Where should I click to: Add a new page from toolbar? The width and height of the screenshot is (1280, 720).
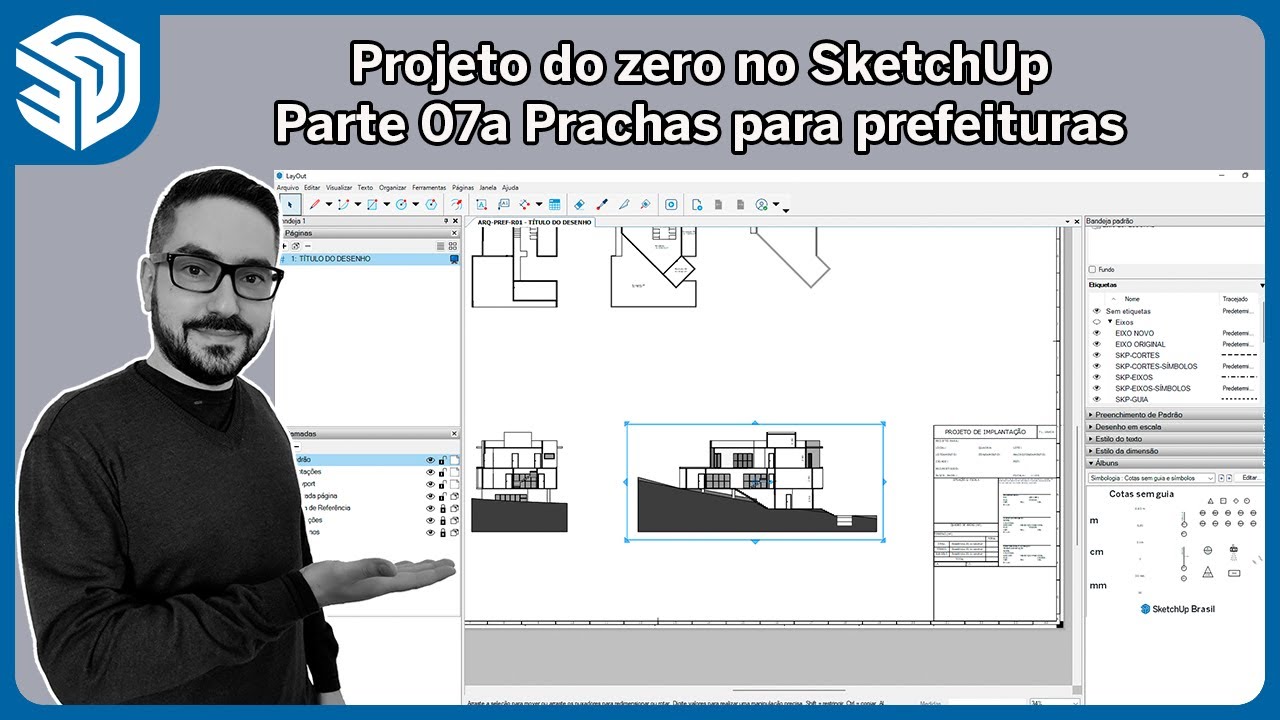tap(697, 204)
